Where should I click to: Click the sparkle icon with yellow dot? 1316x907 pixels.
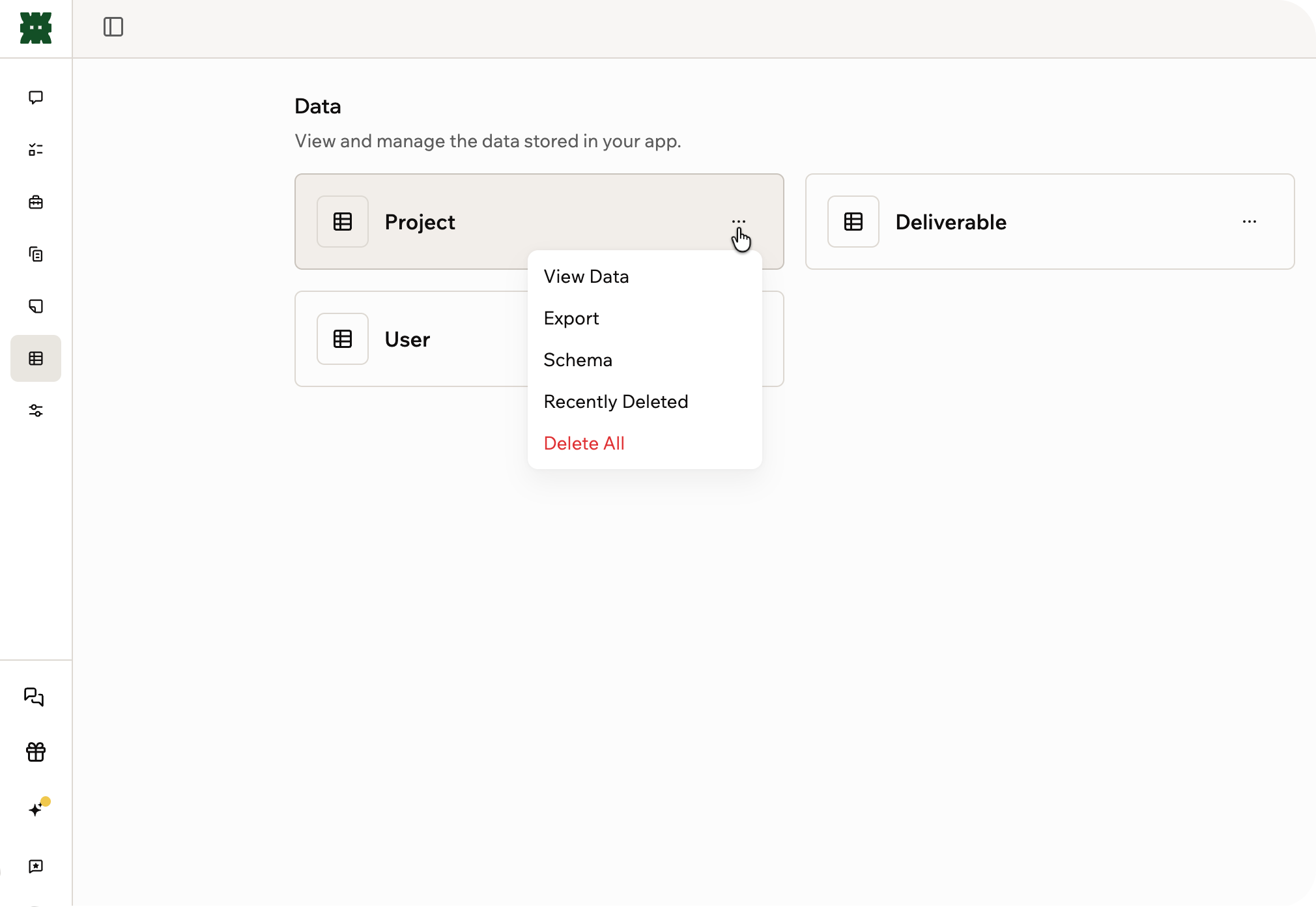[38, 808]
